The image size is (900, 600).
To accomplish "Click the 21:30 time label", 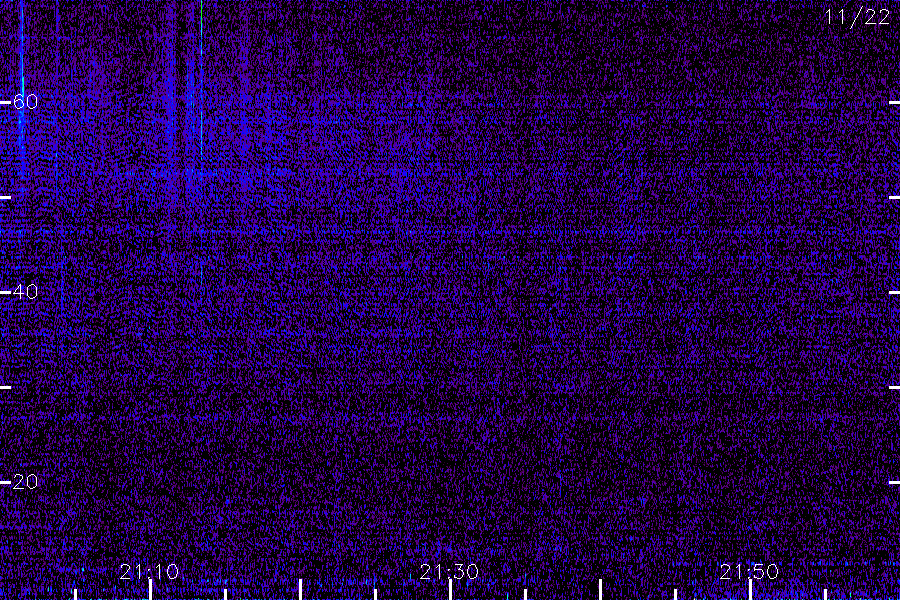I will [449, 571].
